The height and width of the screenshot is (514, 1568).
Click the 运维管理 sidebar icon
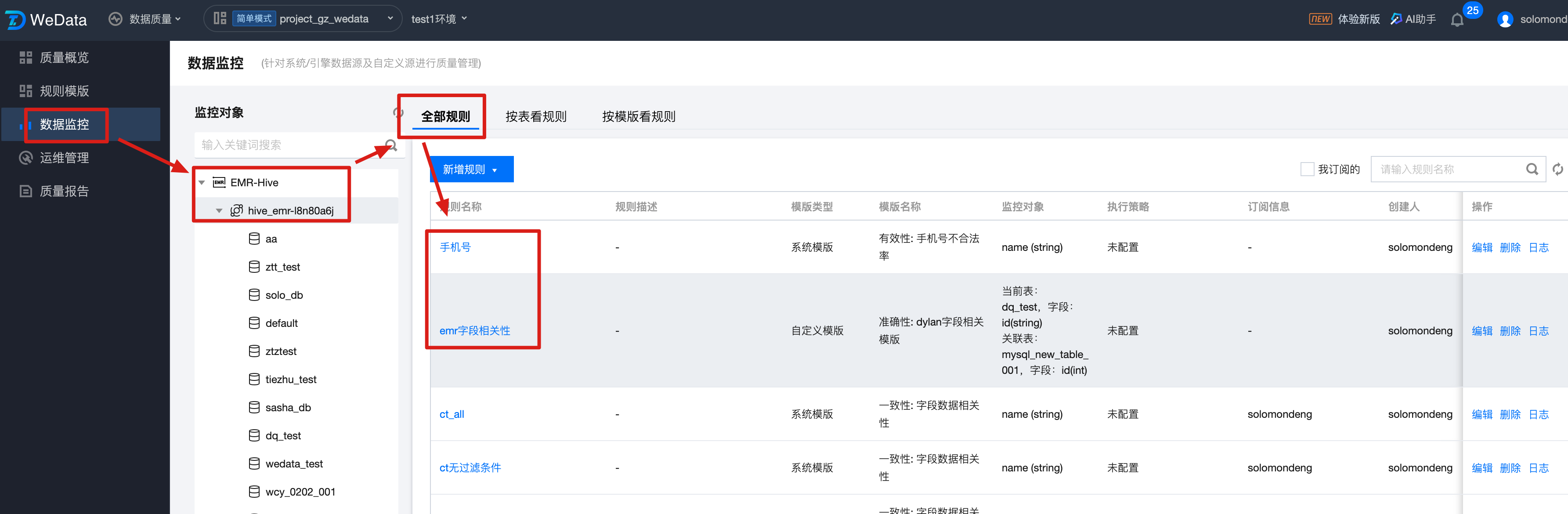pyautogui.click(x=25, y=158)
